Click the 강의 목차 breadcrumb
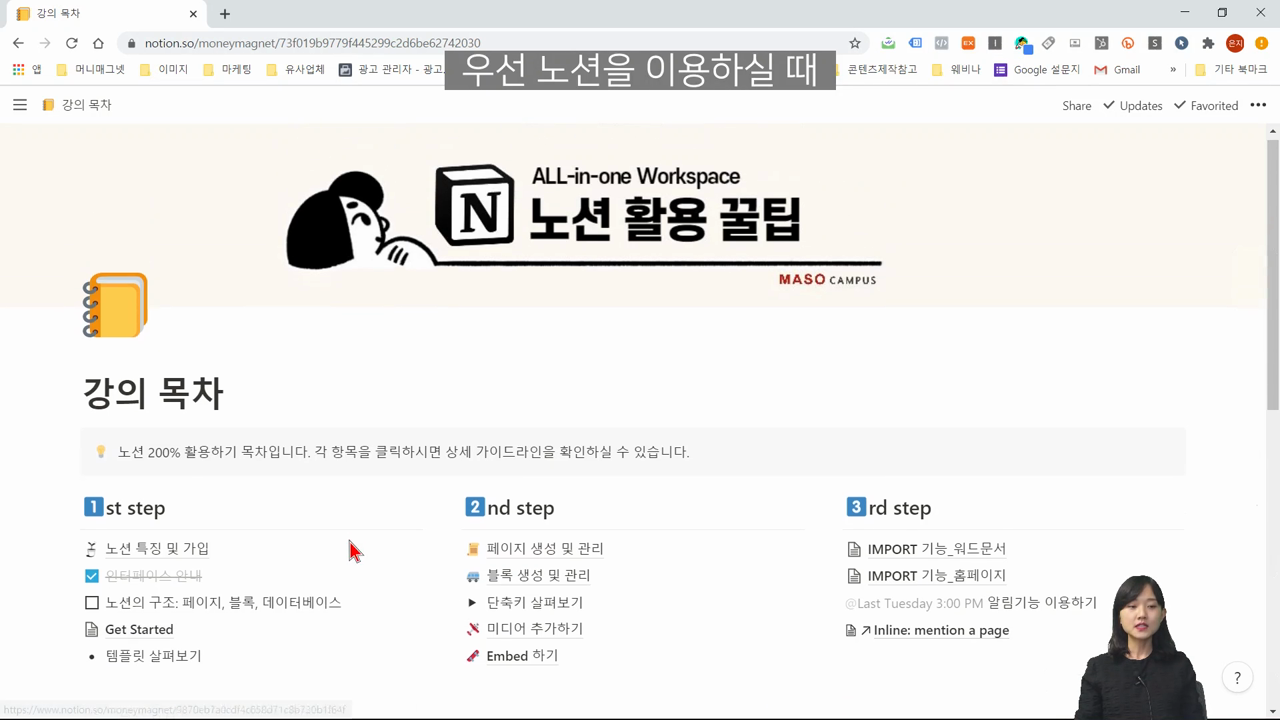 (x=77, y=105)
